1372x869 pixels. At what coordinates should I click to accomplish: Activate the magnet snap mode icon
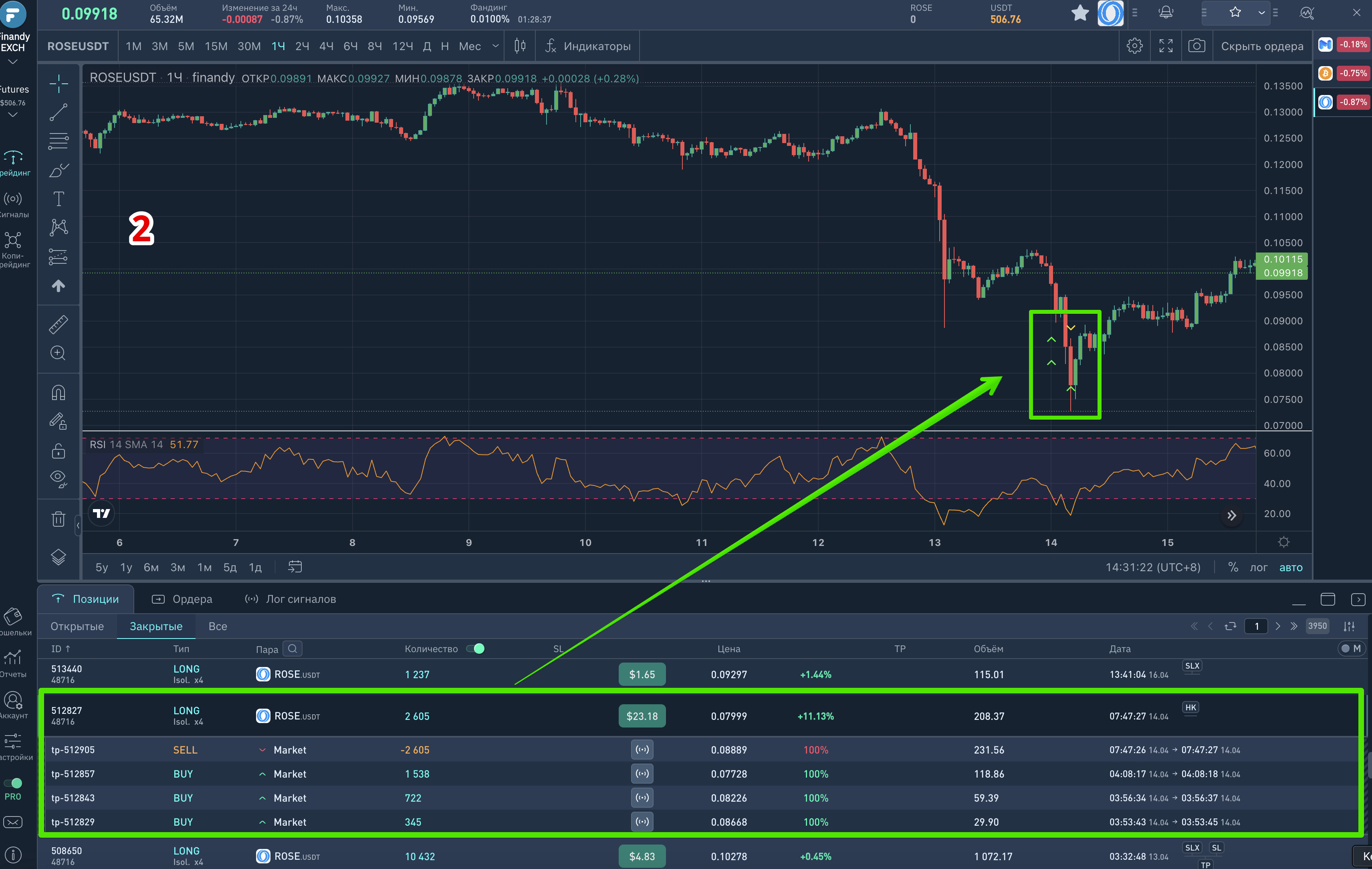[x=58, y=393]
